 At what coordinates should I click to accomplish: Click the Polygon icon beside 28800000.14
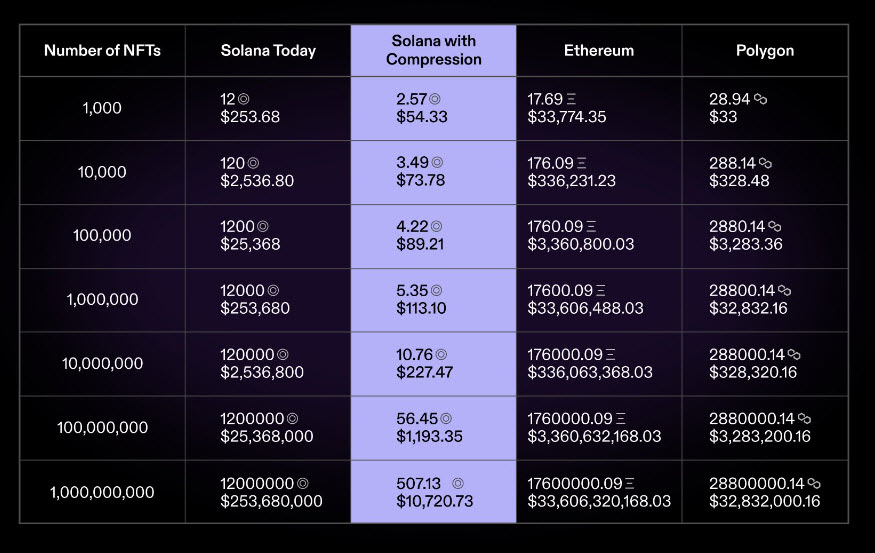tap(814, 483)
